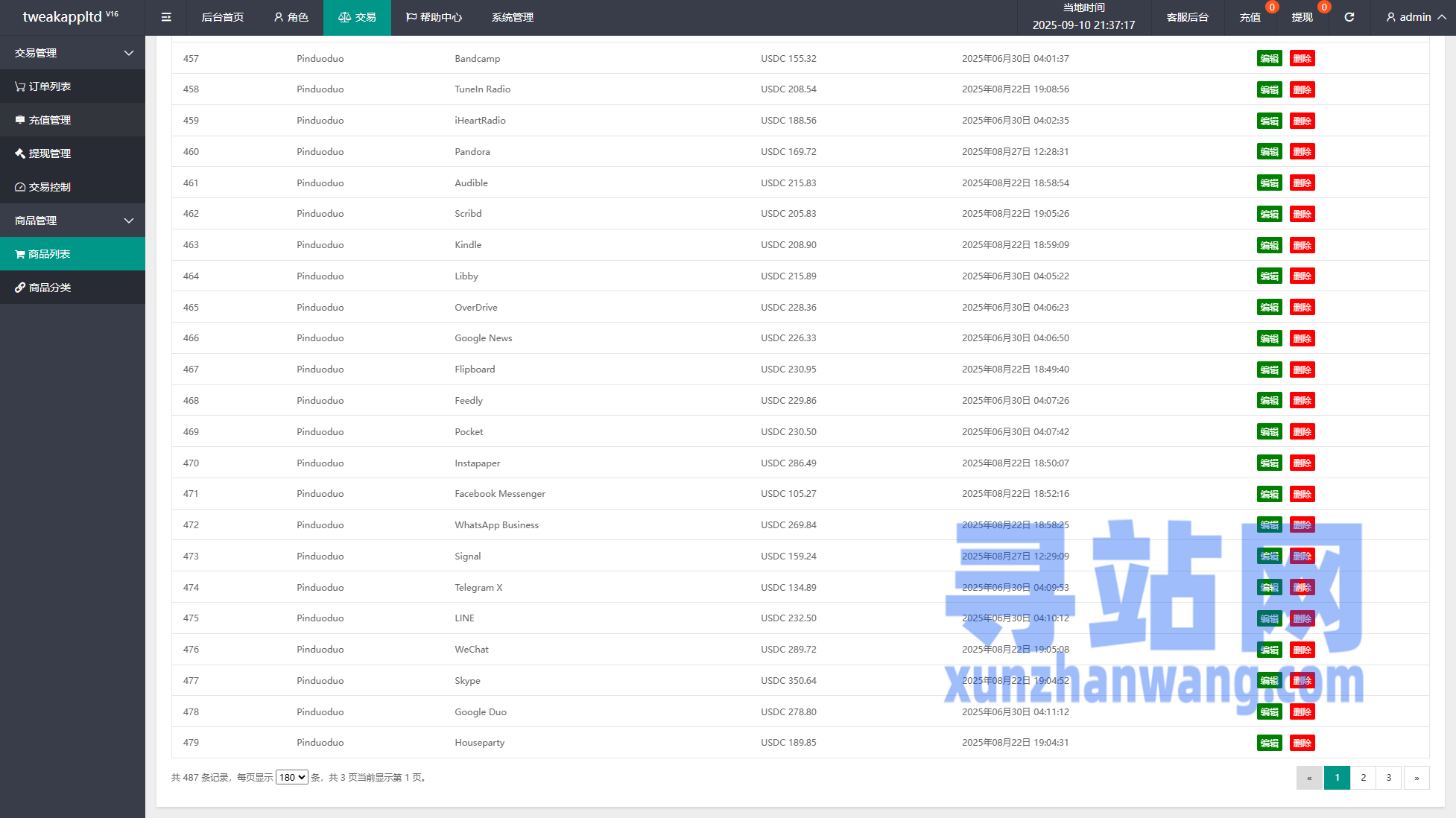Open the 帮助中心 menu
Viewport: 1456px width, 818px height.
tap(434, 17)
